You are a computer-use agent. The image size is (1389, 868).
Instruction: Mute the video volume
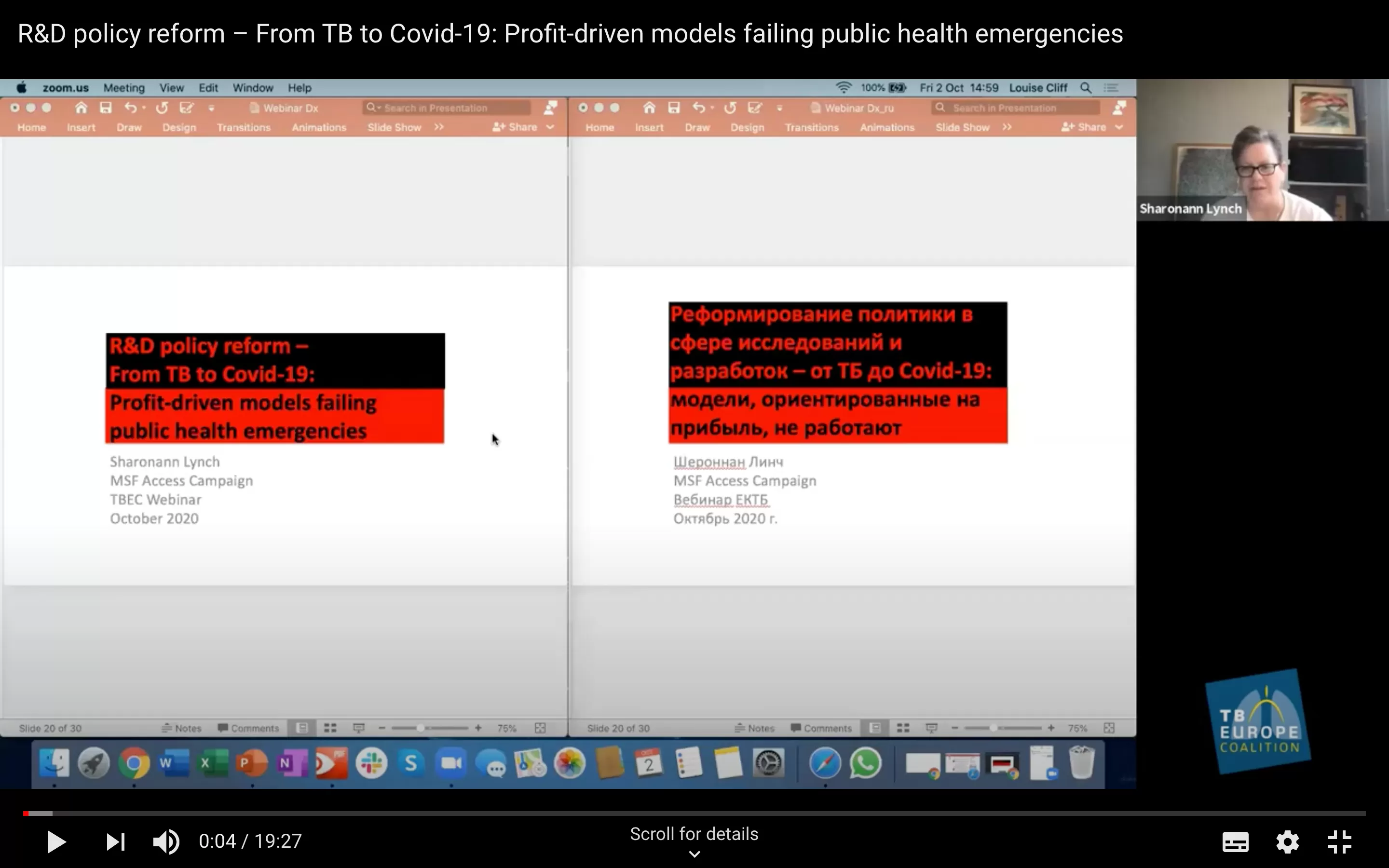166,841
